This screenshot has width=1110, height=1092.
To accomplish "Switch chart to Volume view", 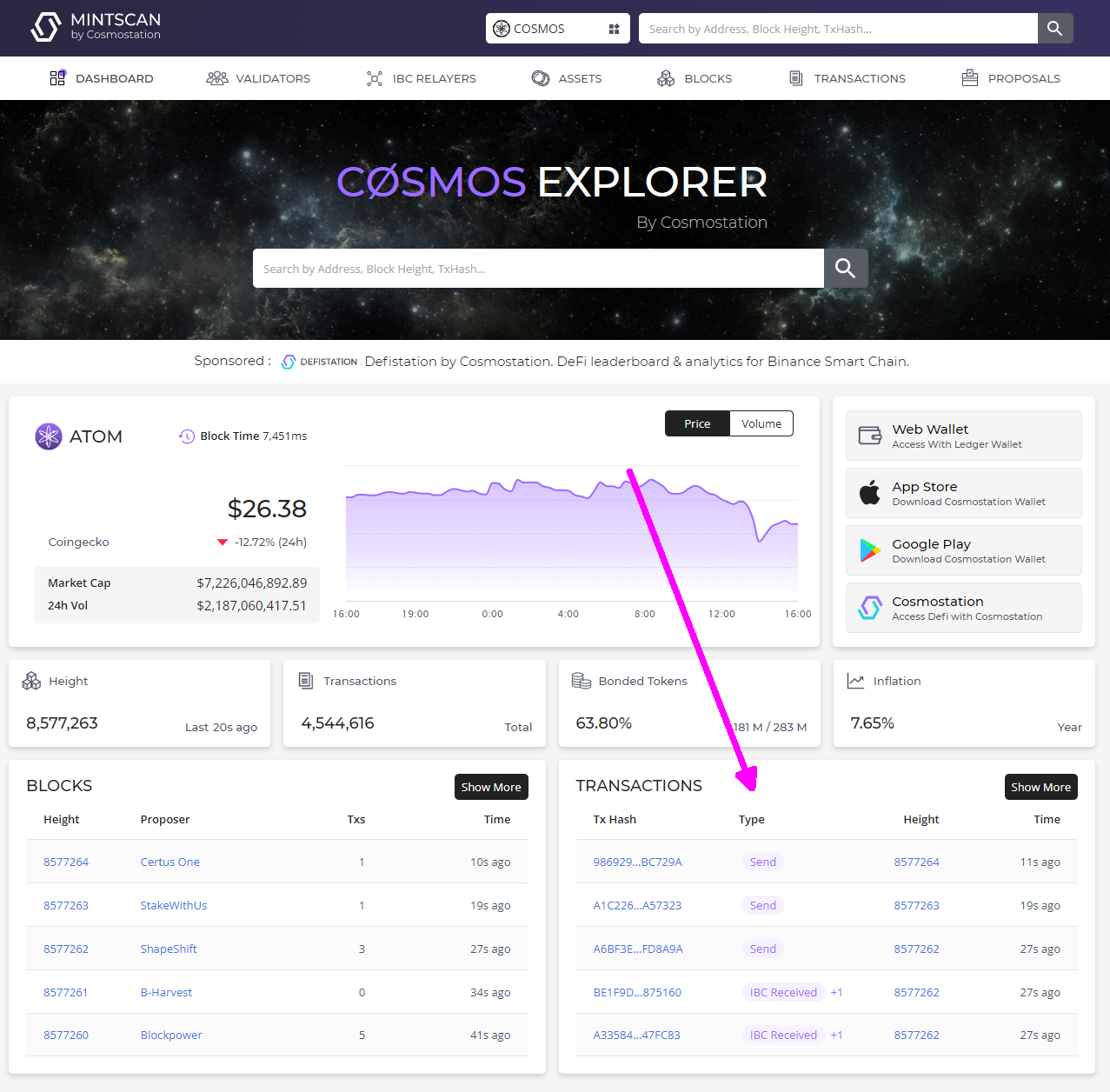I will (761, 423).
